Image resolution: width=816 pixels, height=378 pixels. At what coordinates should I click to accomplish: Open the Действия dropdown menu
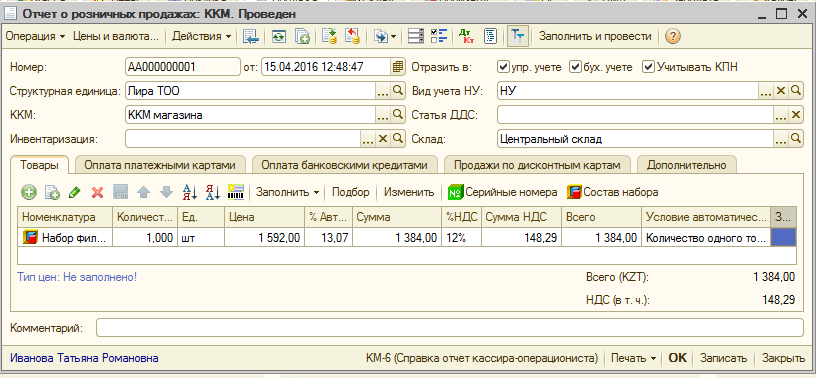[x=202, y=36]
